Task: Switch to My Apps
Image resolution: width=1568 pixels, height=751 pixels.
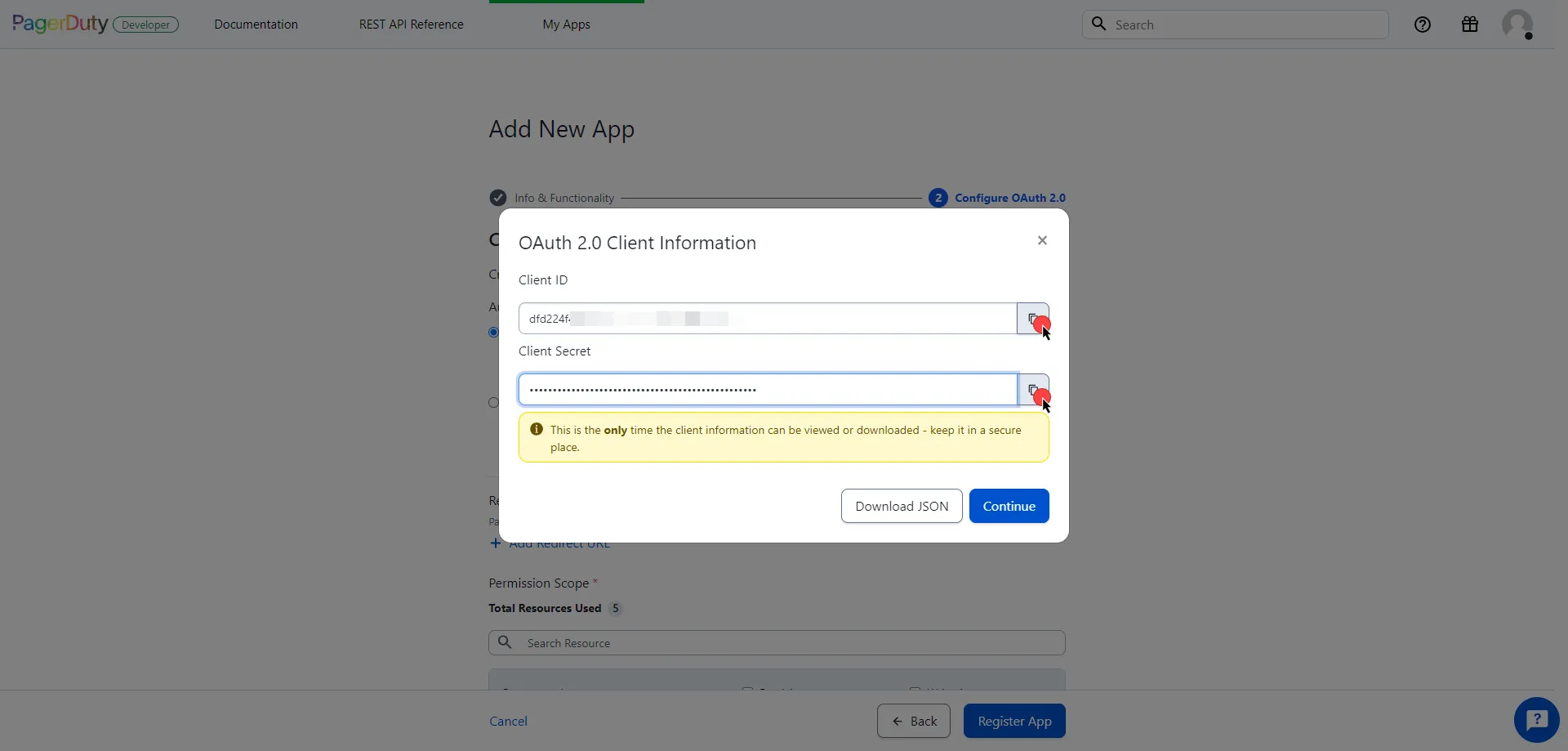Action: [x=565, y=25]
